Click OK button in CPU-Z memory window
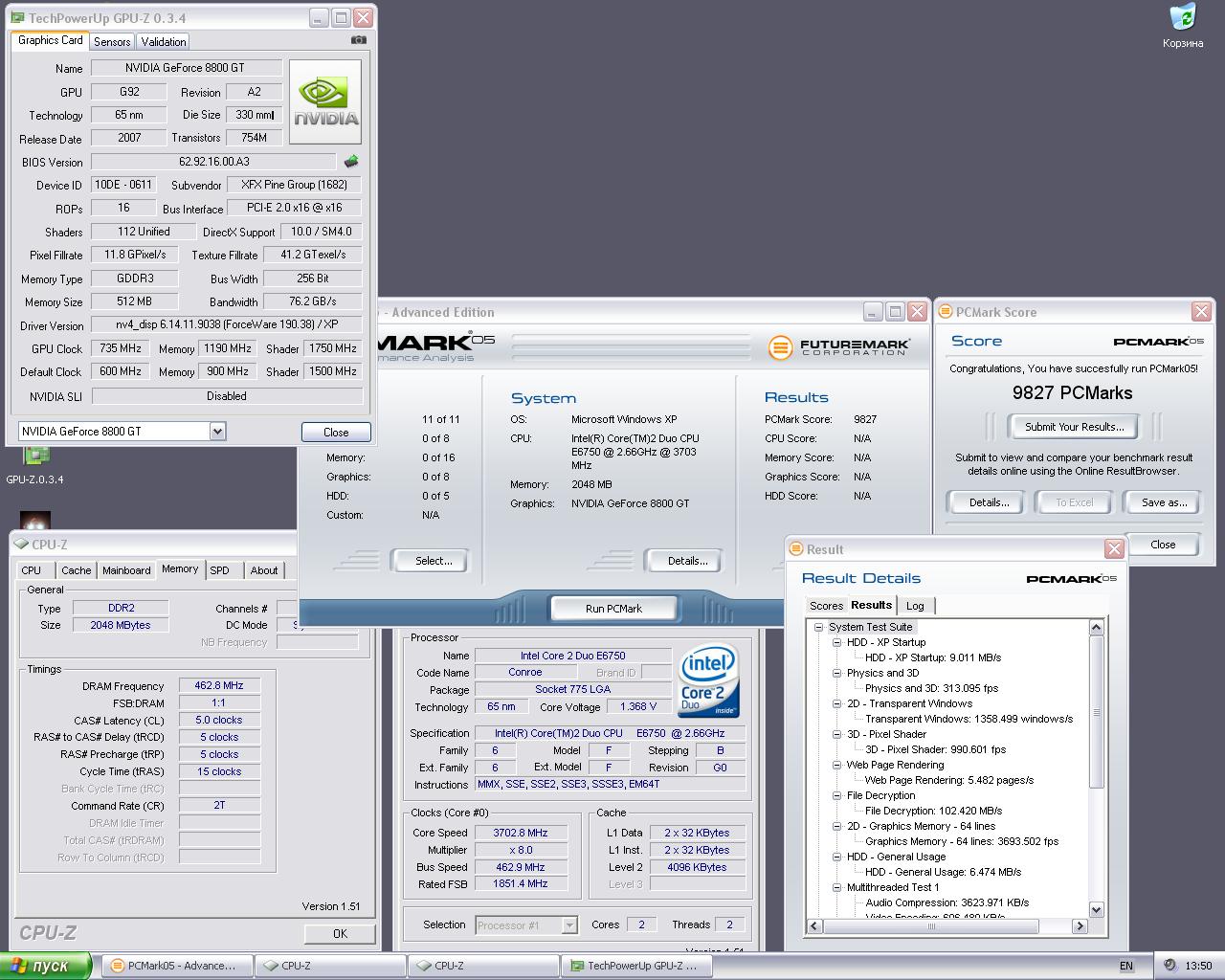Viewport: 1225px width, 980px height. tap(340, 933)
